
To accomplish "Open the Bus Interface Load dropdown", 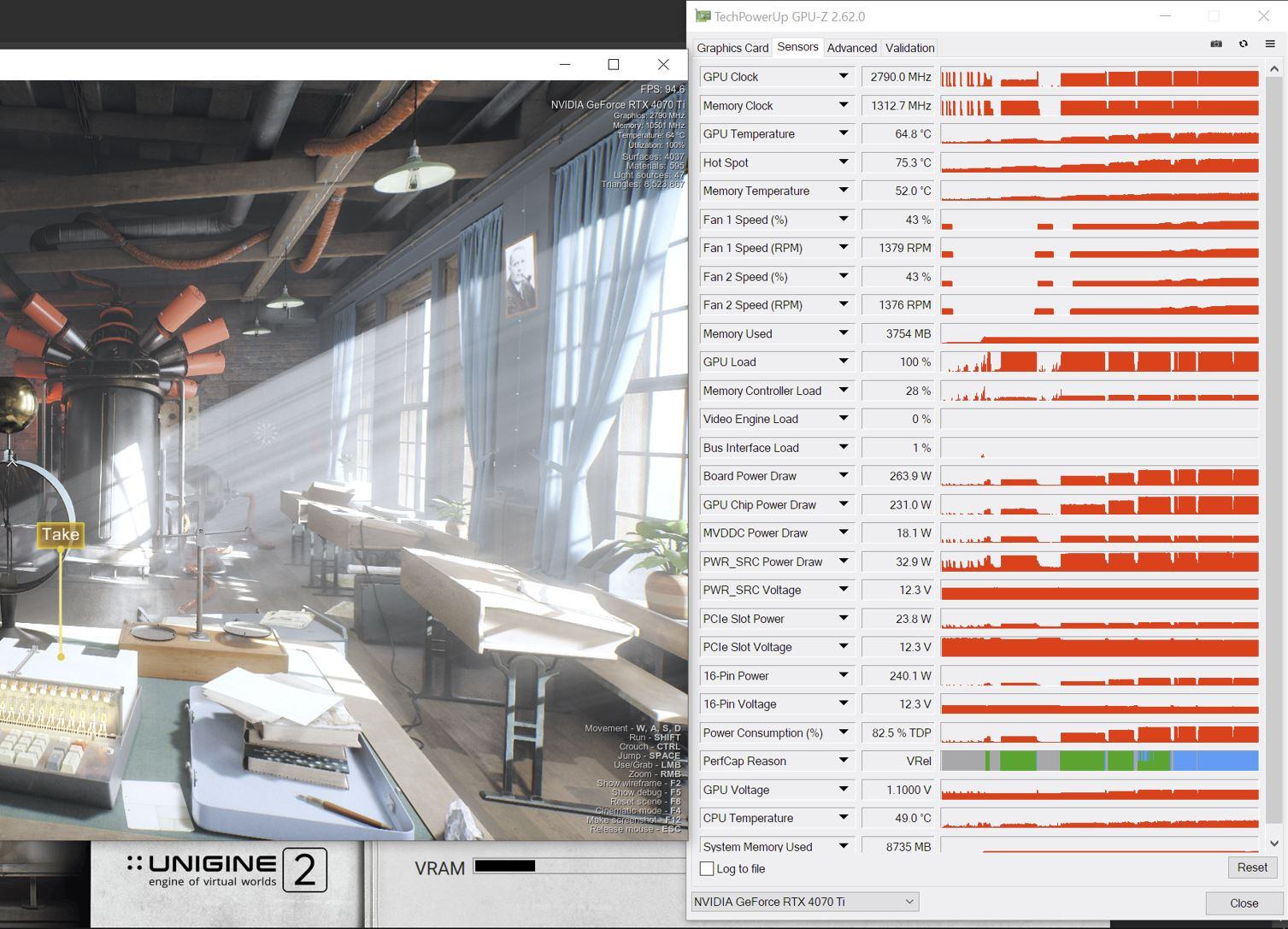I will click(x=844, y=448).
